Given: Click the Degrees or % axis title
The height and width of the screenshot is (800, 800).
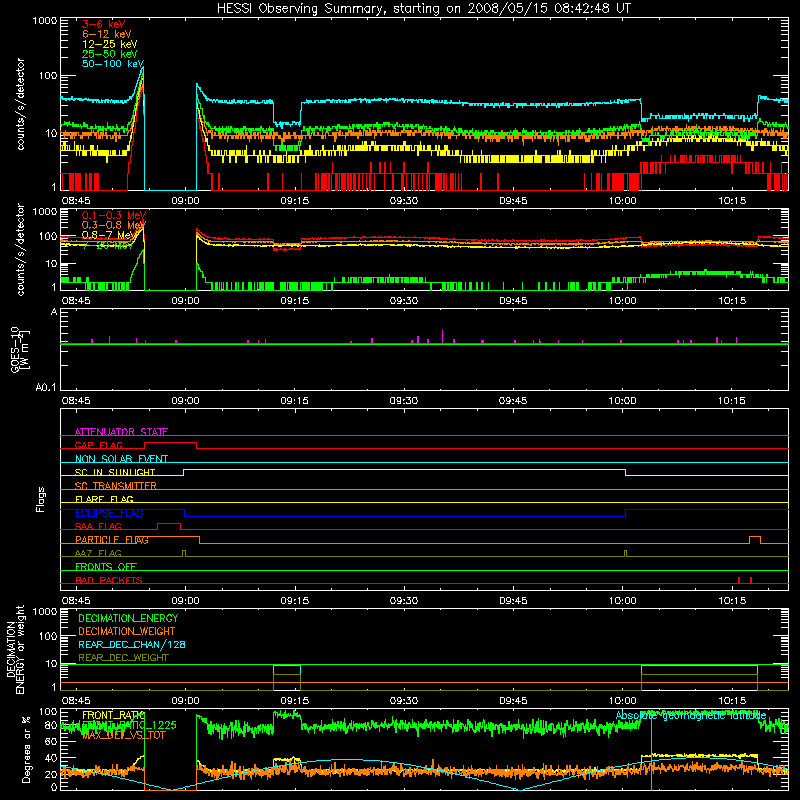Looking at the screenshot, I should [26, 750].
